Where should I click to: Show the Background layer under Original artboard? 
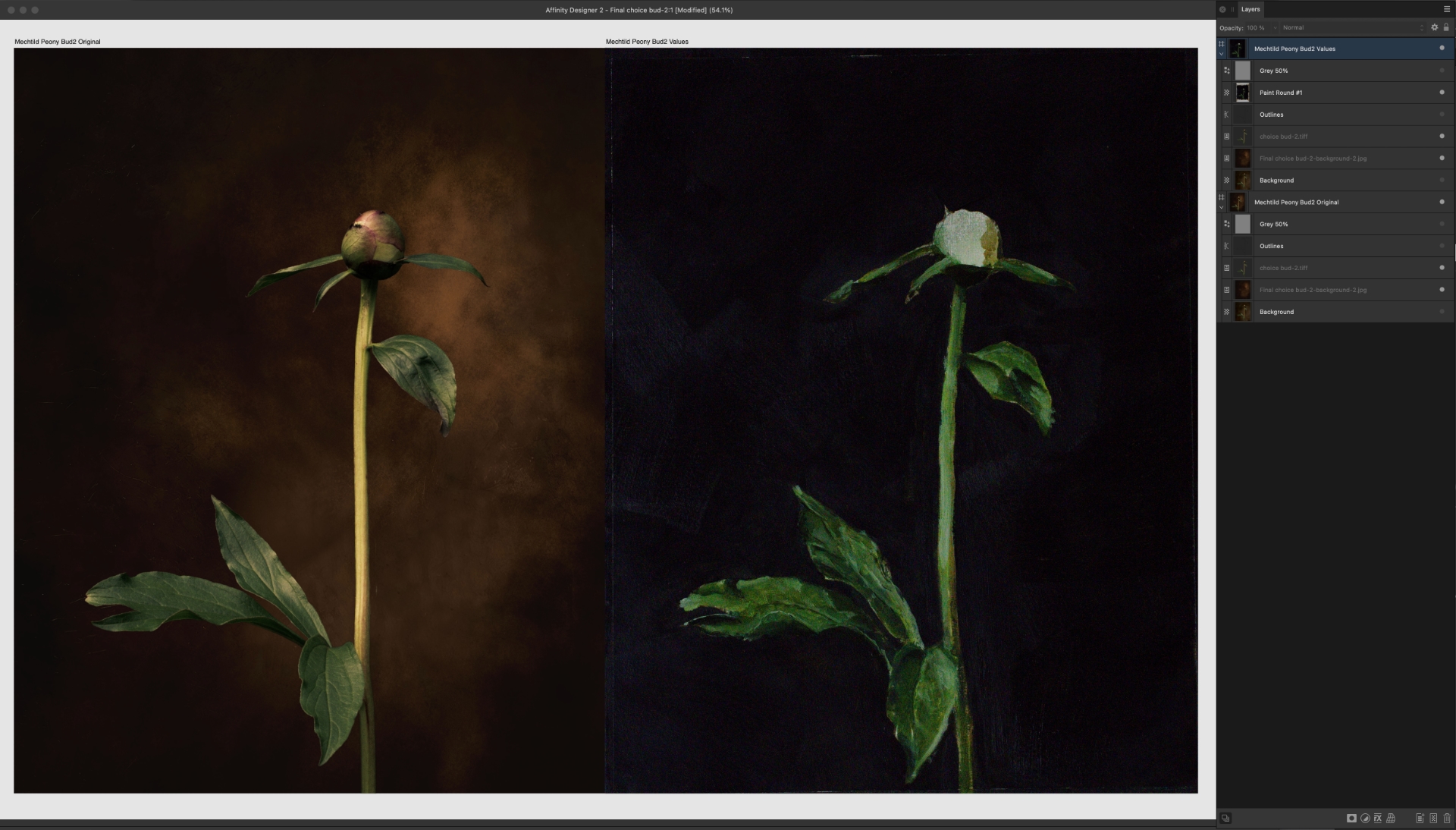1442,311
